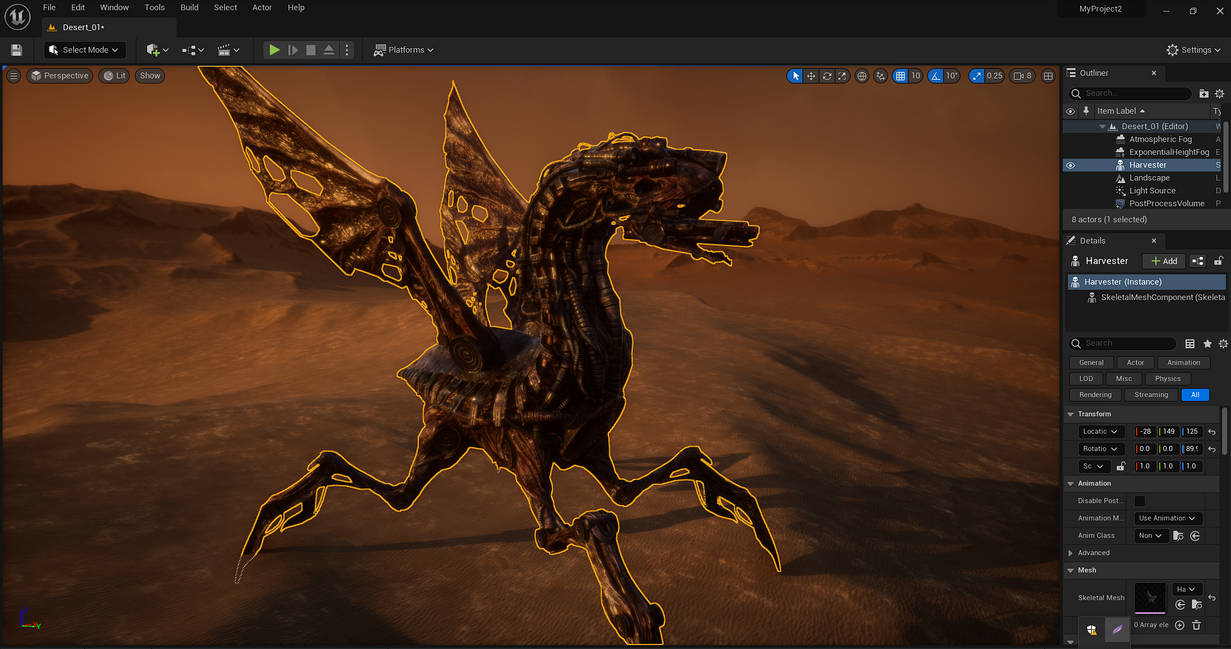Viewport: 1231px width, 649px height.
Task: Save the current level with the Save icon
Action: click(x=16, y=49)
